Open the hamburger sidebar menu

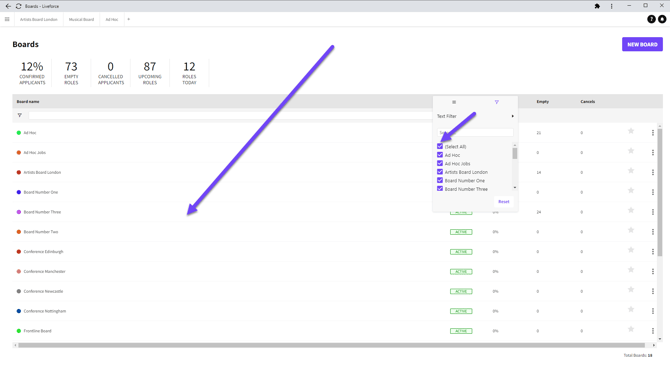click(x=7, y=19)
